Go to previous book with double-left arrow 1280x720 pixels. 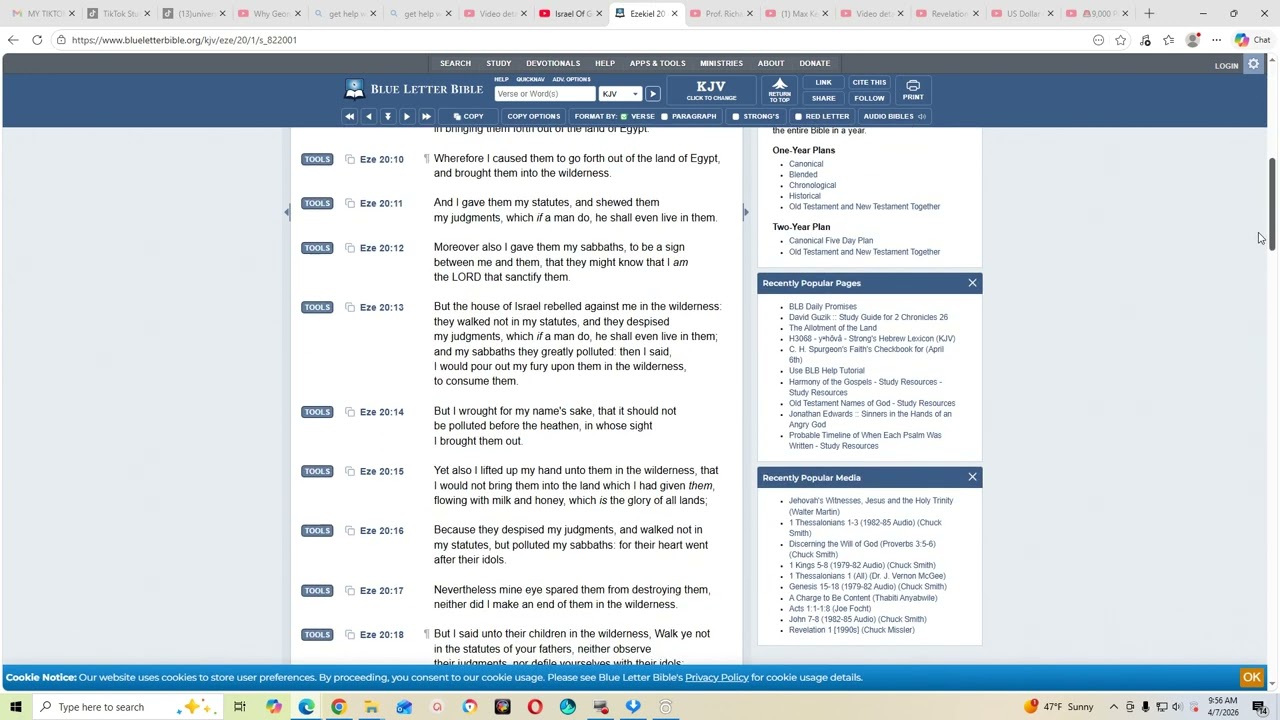tap(350, 117)
